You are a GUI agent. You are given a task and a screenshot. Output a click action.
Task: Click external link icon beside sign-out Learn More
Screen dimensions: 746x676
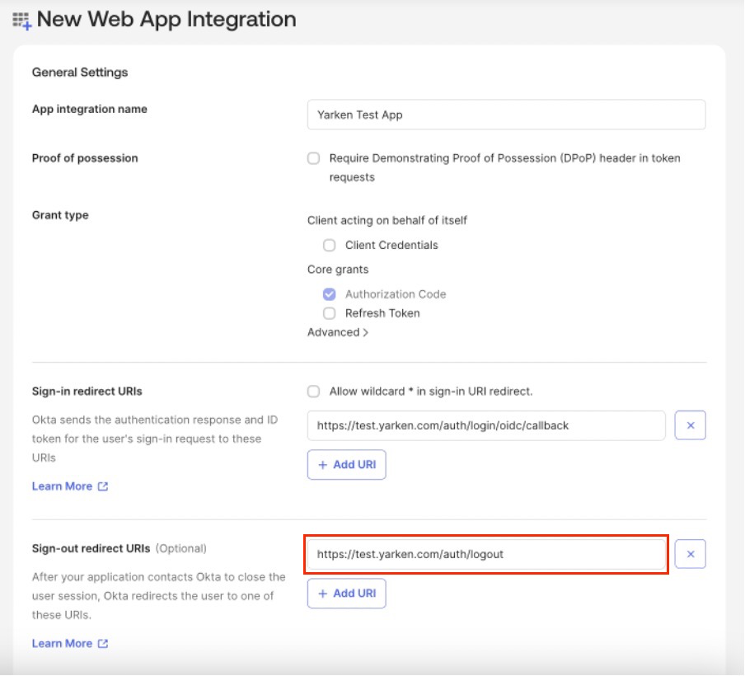[x=103, y=644]
